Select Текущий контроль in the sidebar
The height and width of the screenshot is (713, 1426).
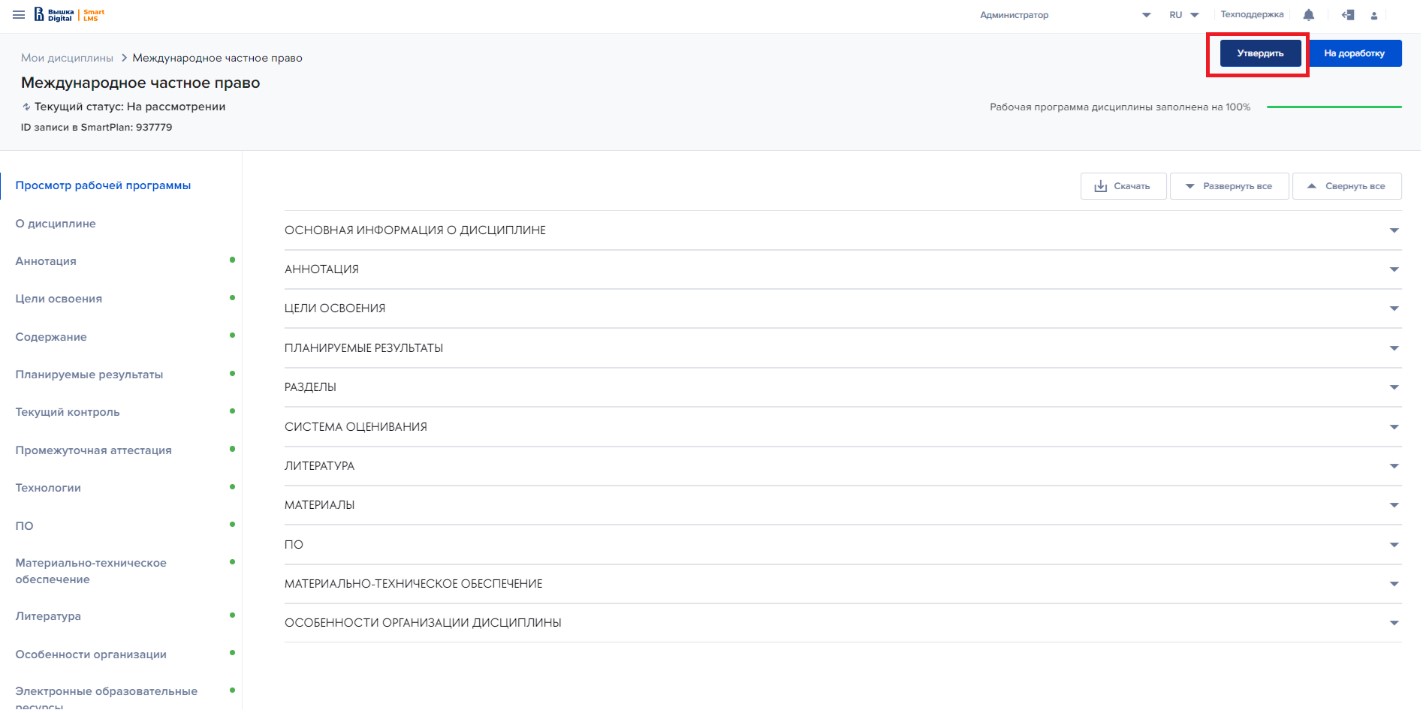(67, 412)
